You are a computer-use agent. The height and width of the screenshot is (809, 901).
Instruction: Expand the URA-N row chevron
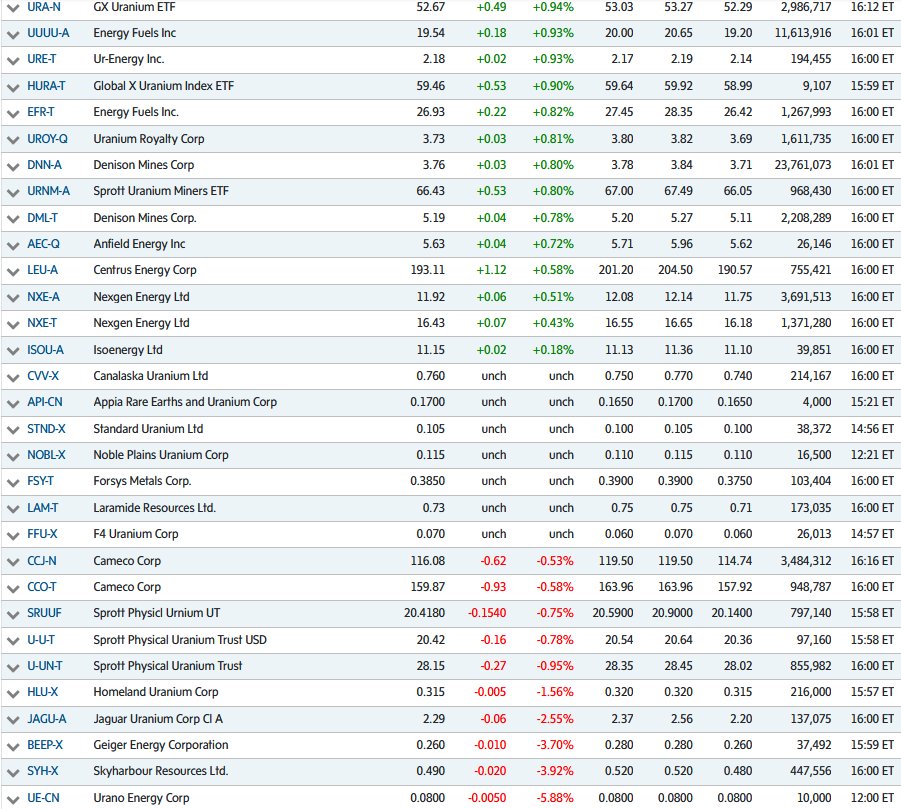(13, 8)
